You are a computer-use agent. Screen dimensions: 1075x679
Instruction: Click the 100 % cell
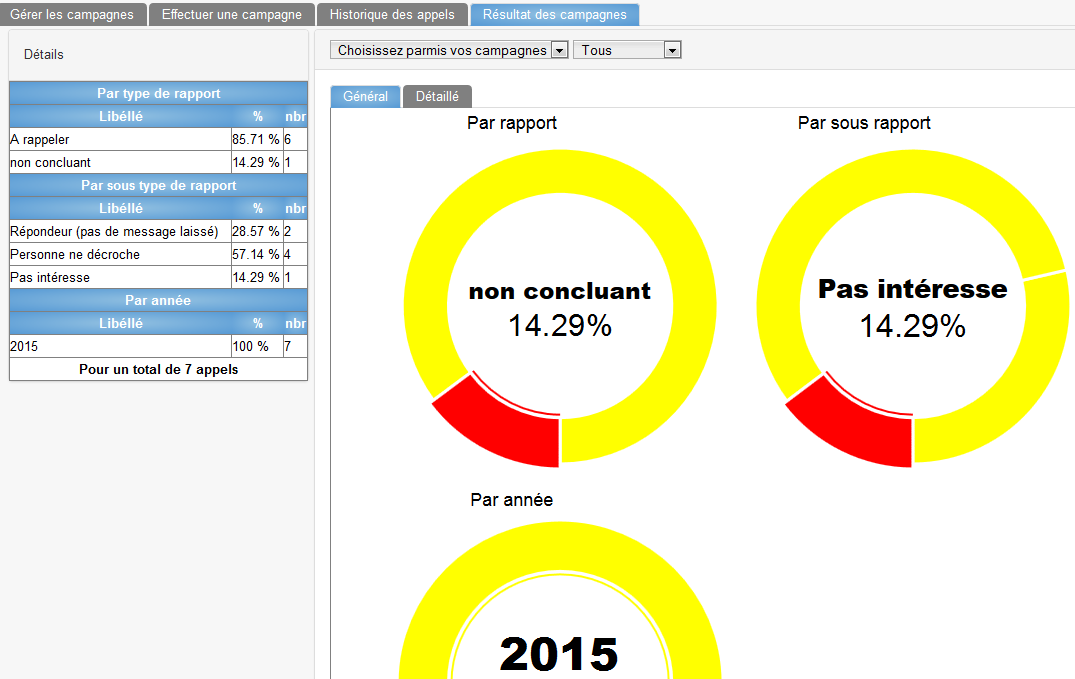[x=256, y=346]
